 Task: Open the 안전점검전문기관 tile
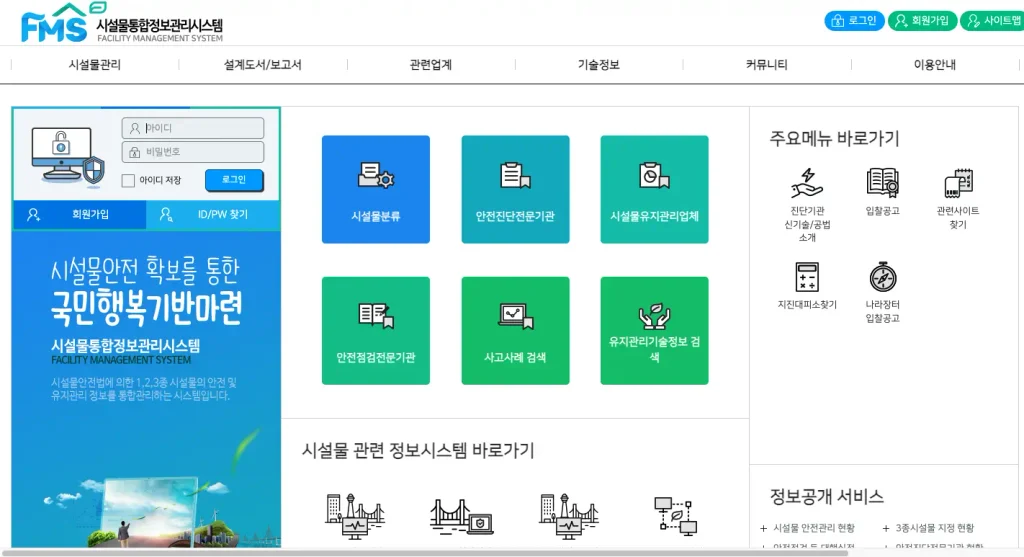(x=376, y=330)
